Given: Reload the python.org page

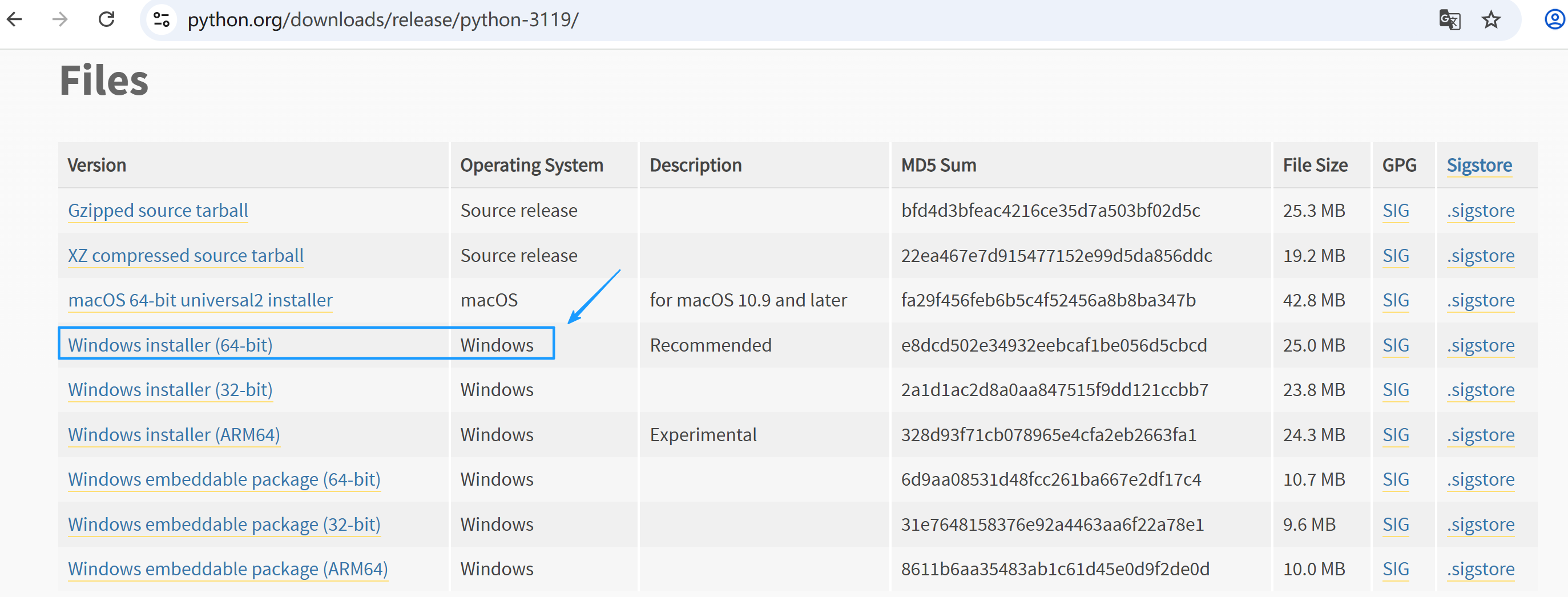Looking at the screenshot, I should [x=107, y=19].
